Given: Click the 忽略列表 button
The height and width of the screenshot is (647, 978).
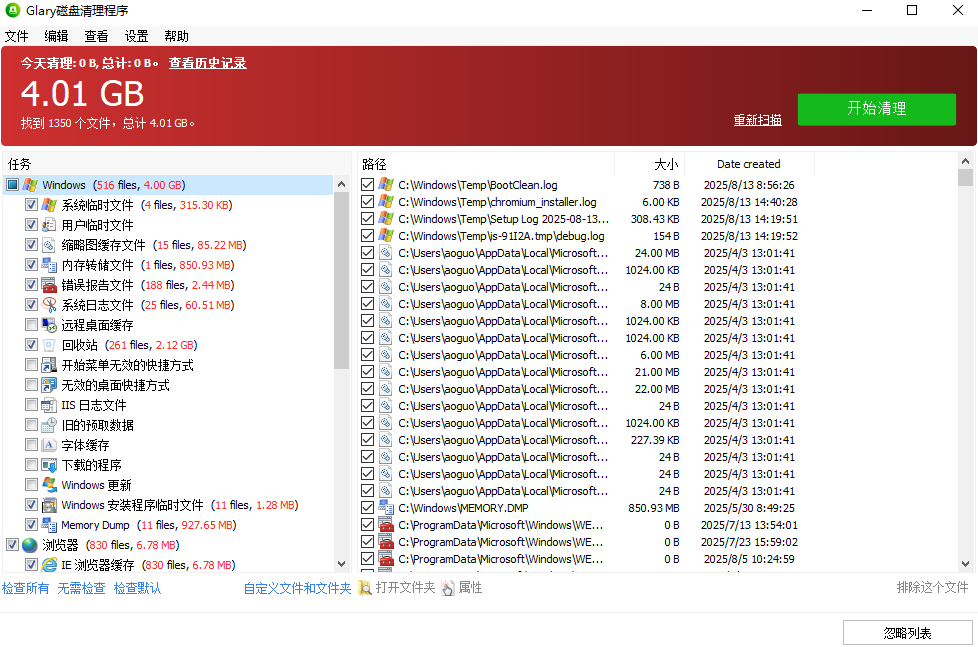Looking at the screenshot, I should [x=907, y=633].
